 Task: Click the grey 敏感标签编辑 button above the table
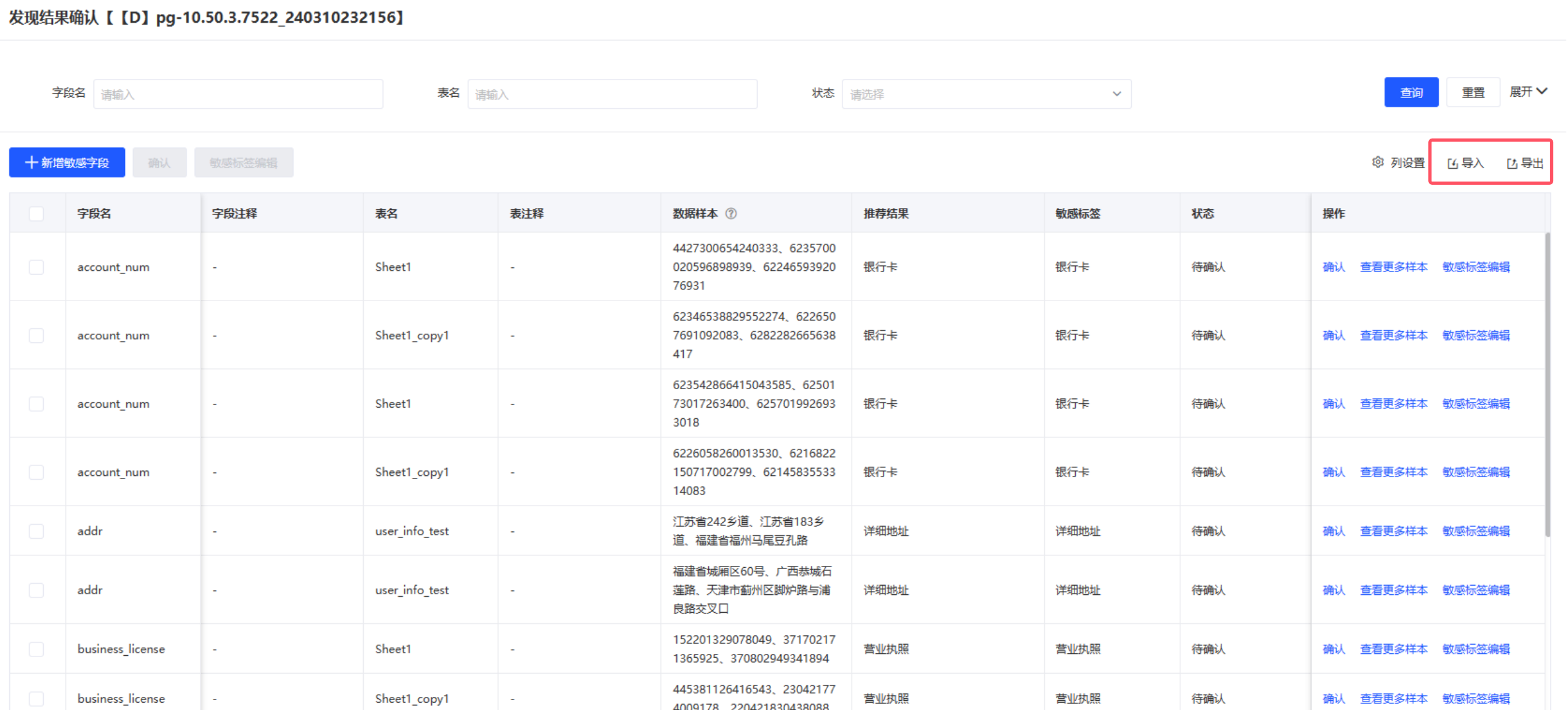(244, 163)
